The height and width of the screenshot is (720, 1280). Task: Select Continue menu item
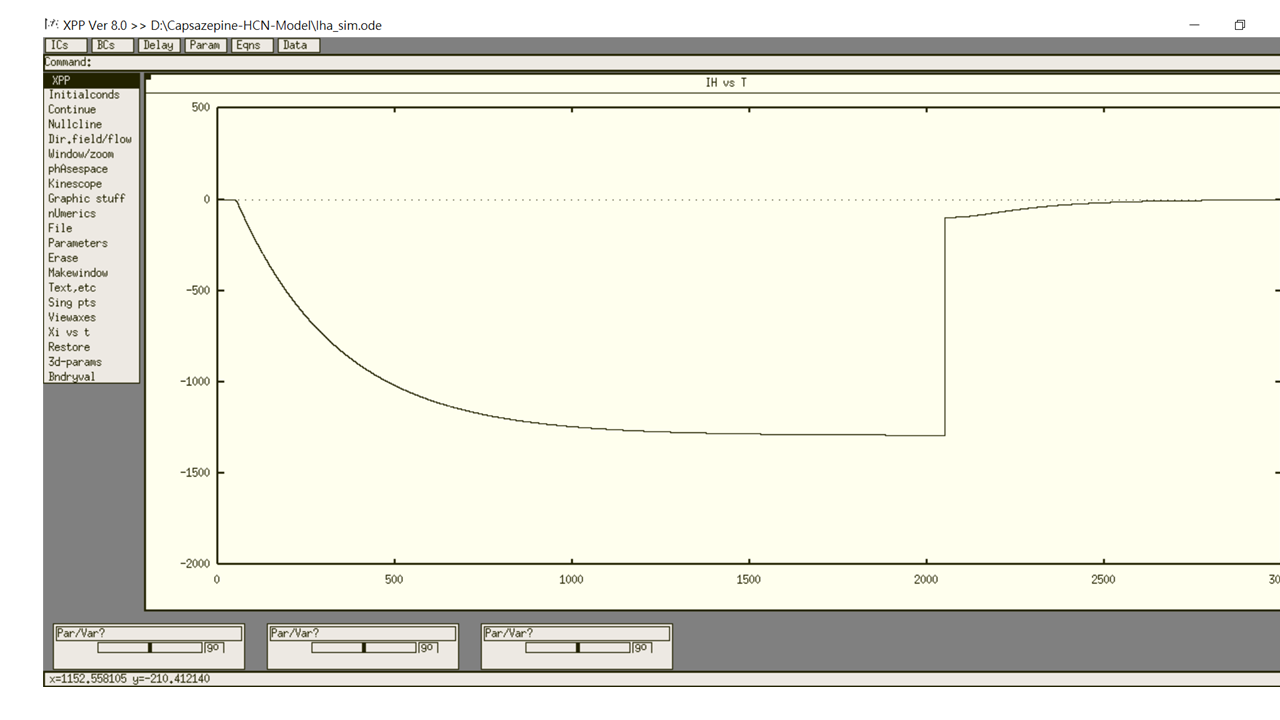[x=91, y=110]
